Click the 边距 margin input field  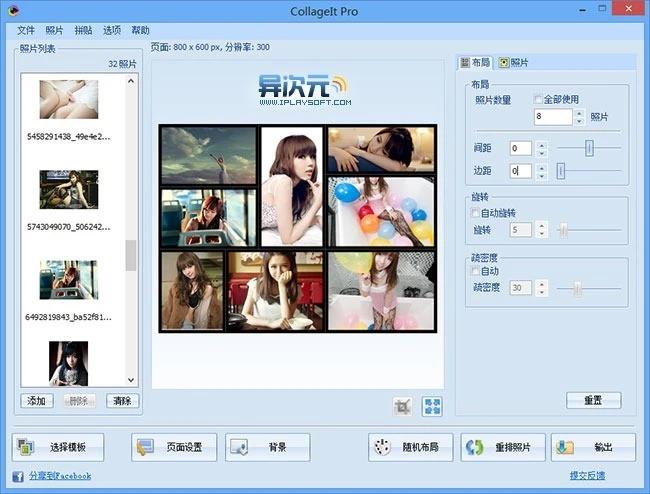[521, 171]
